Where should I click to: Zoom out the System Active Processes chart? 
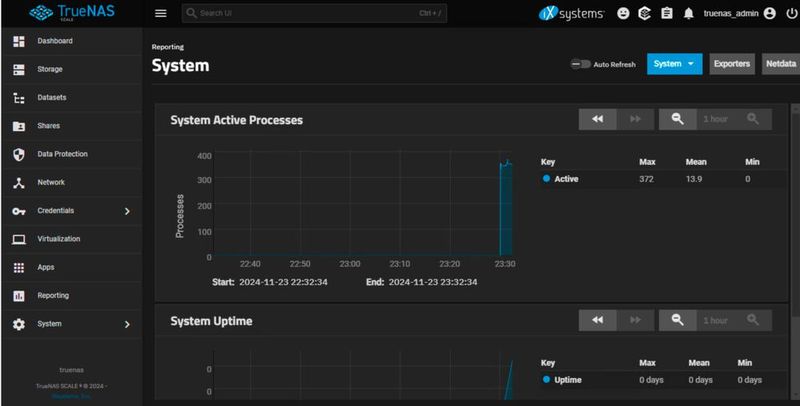click(677, 119)
